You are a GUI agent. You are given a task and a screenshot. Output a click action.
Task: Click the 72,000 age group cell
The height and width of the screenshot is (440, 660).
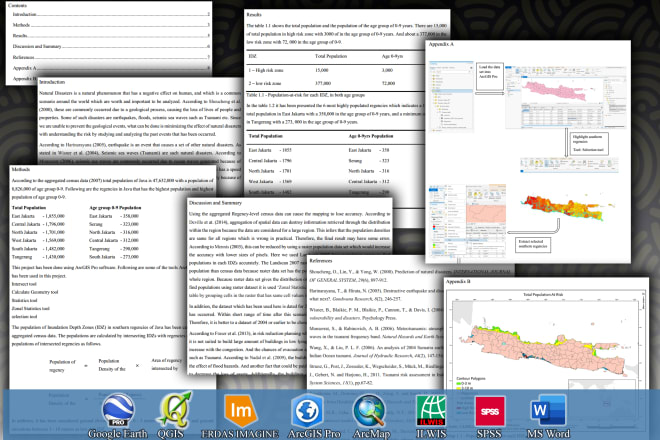pyautogui.click(x=388, y=83)
